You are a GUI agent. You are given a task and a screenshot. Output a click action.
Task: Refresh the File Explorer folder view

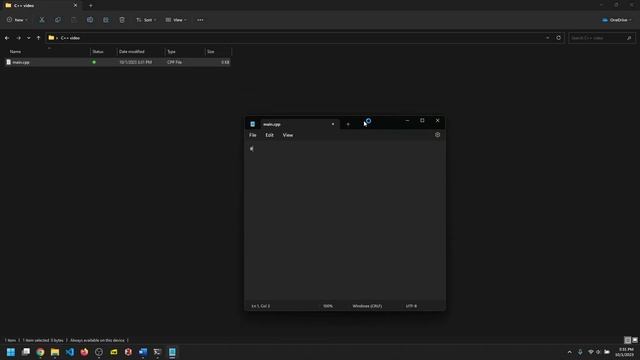coord(558,38)
